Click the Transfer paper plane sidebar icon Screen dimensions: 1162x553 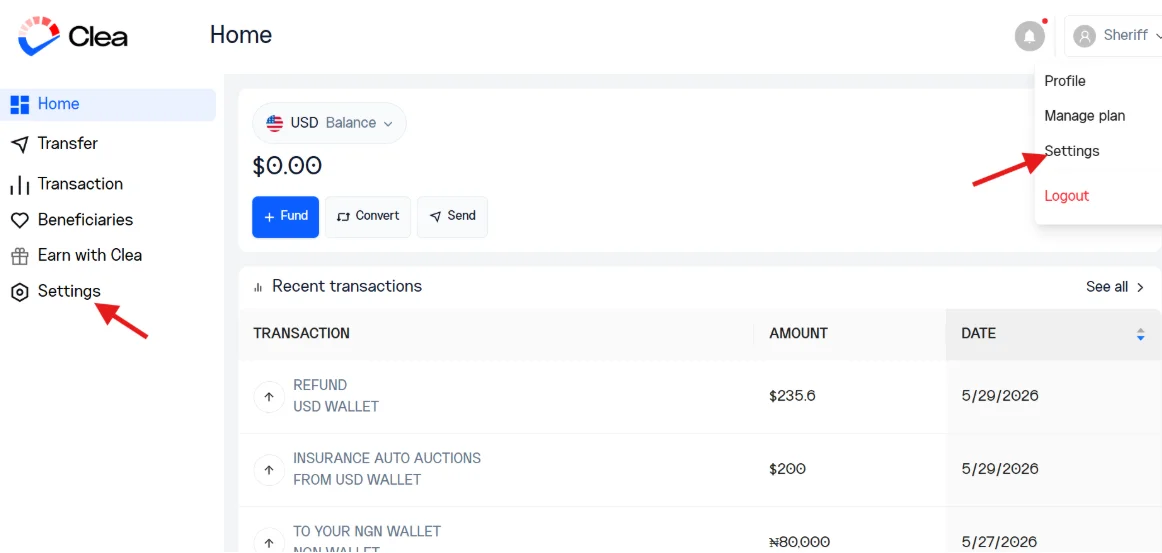[x=19, y=144]
